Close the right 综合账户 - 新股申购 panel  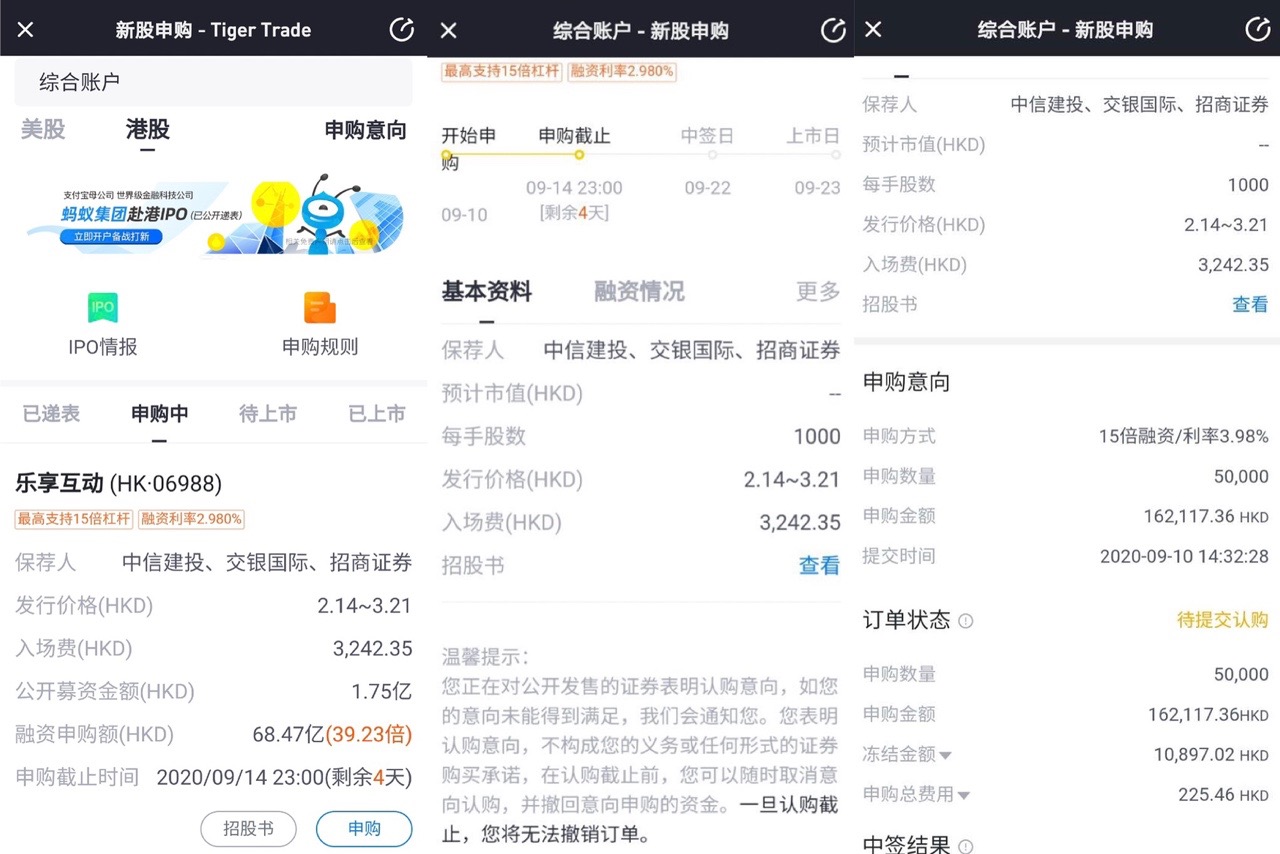coord(873,30)
